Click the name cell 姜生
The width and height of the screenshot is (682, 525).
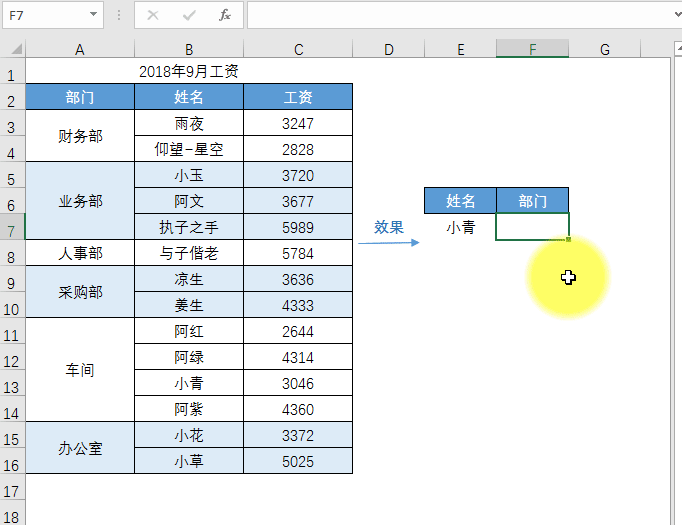[189, 305]
